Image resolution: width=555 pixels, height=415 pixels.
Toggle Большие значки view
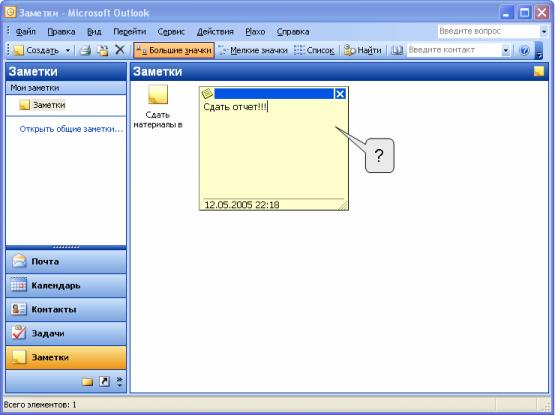(x=174, y=50)
